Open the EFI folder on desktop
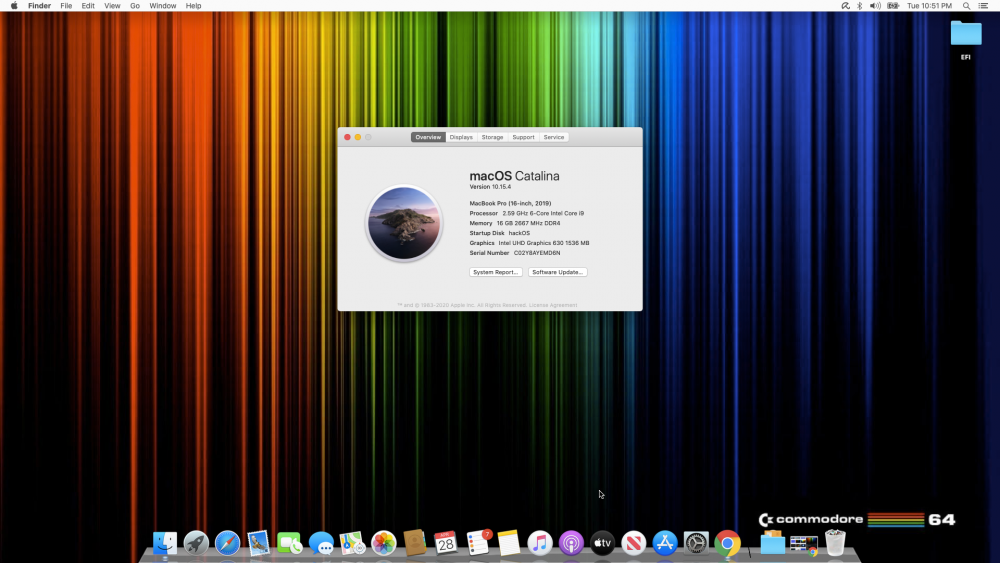1000x563 pixels. [966, 40]
